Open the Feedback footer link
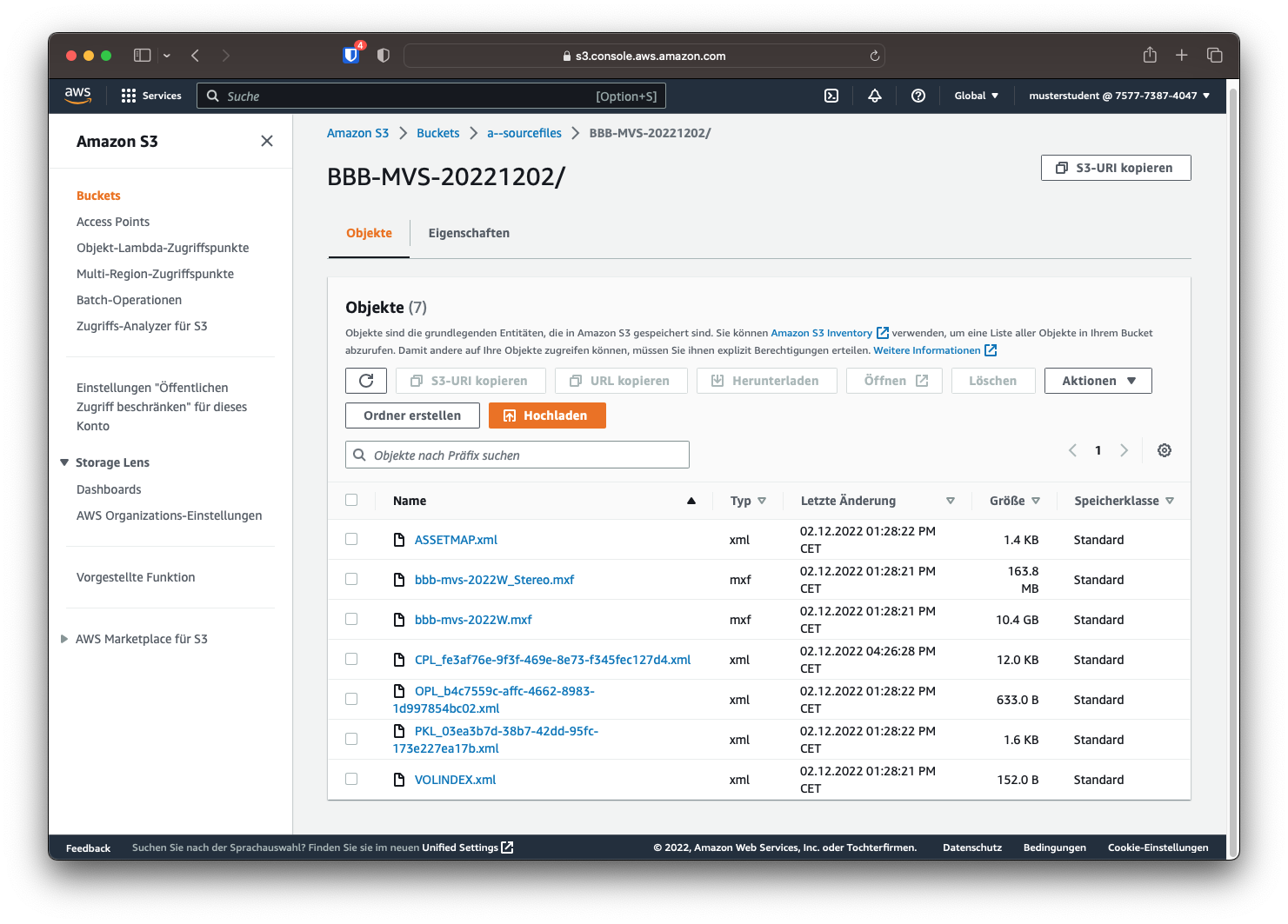 click(88, 848)
